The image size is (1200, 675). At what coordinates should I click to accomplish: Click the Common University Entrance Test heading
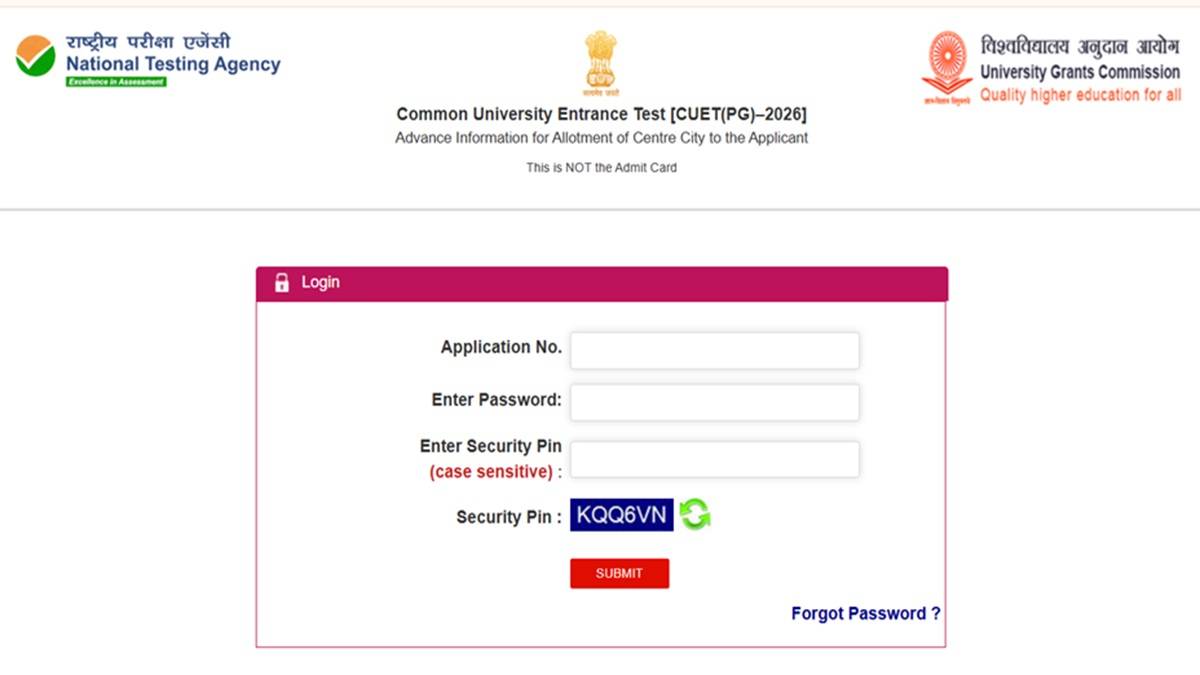(x=601, y=114)
